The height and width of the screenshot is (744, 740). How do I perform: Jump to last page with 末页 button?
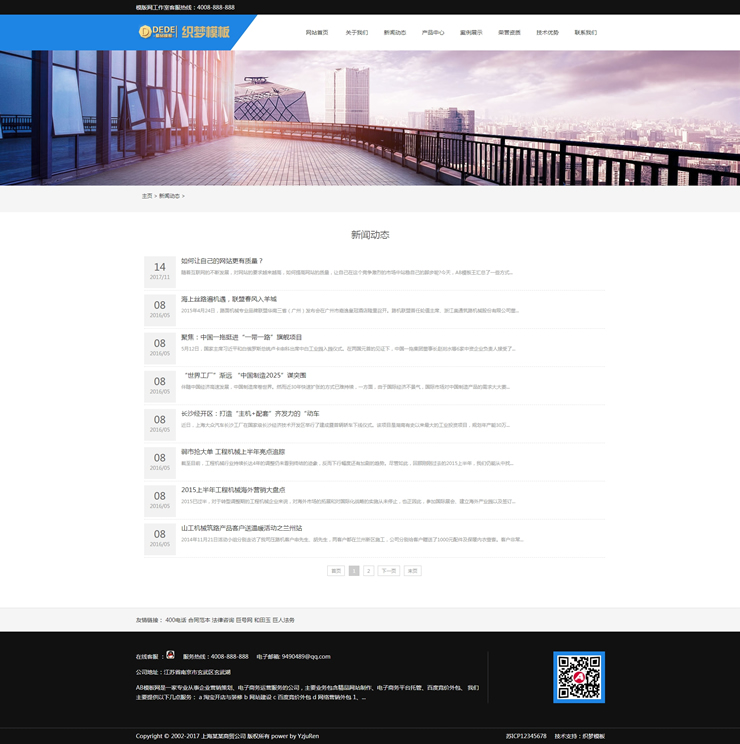pos(412,571)
